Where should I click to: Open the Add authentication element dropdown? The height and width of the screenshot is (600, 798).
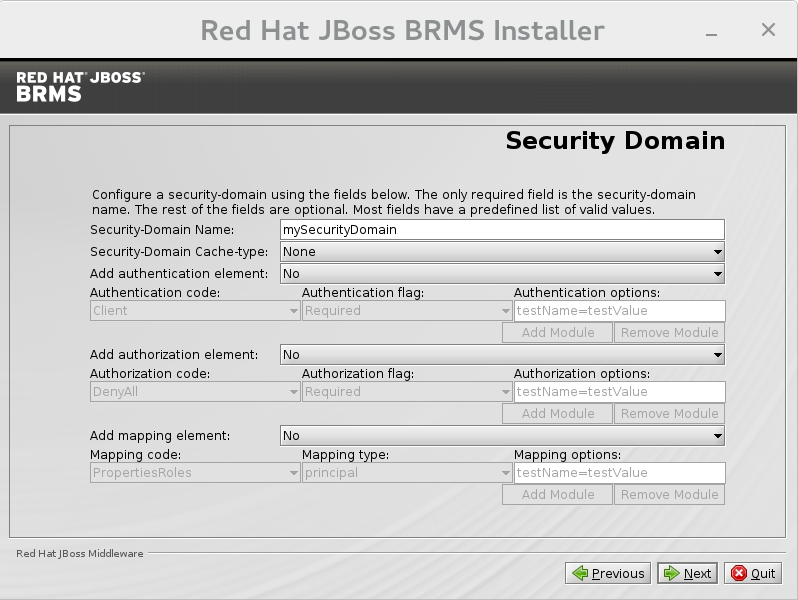[502, 273]
